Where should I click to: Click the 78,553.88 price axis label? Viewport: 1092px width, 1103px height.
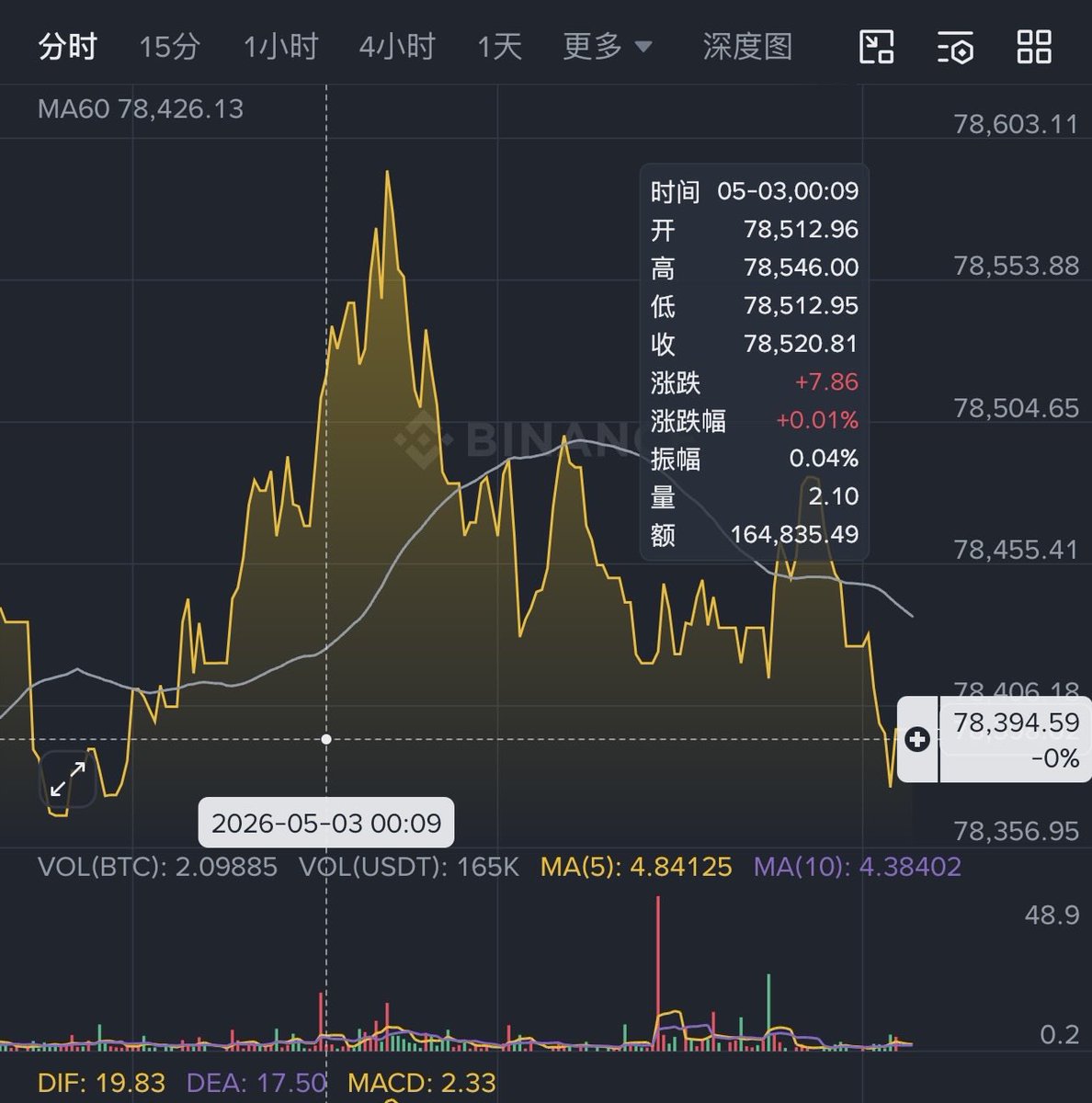pos(1017,266)
